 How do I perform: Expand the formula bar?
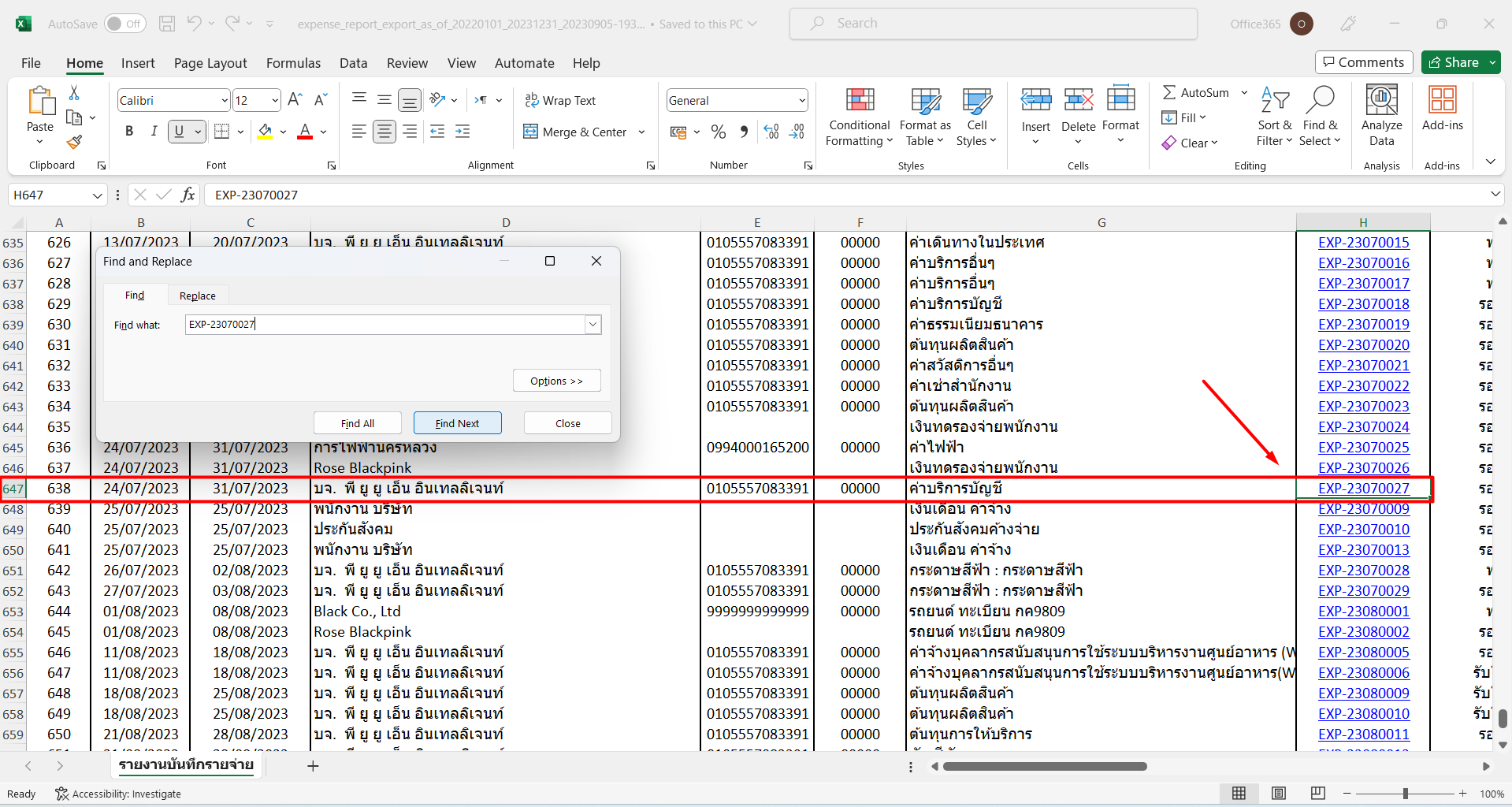coord(1495,194)
